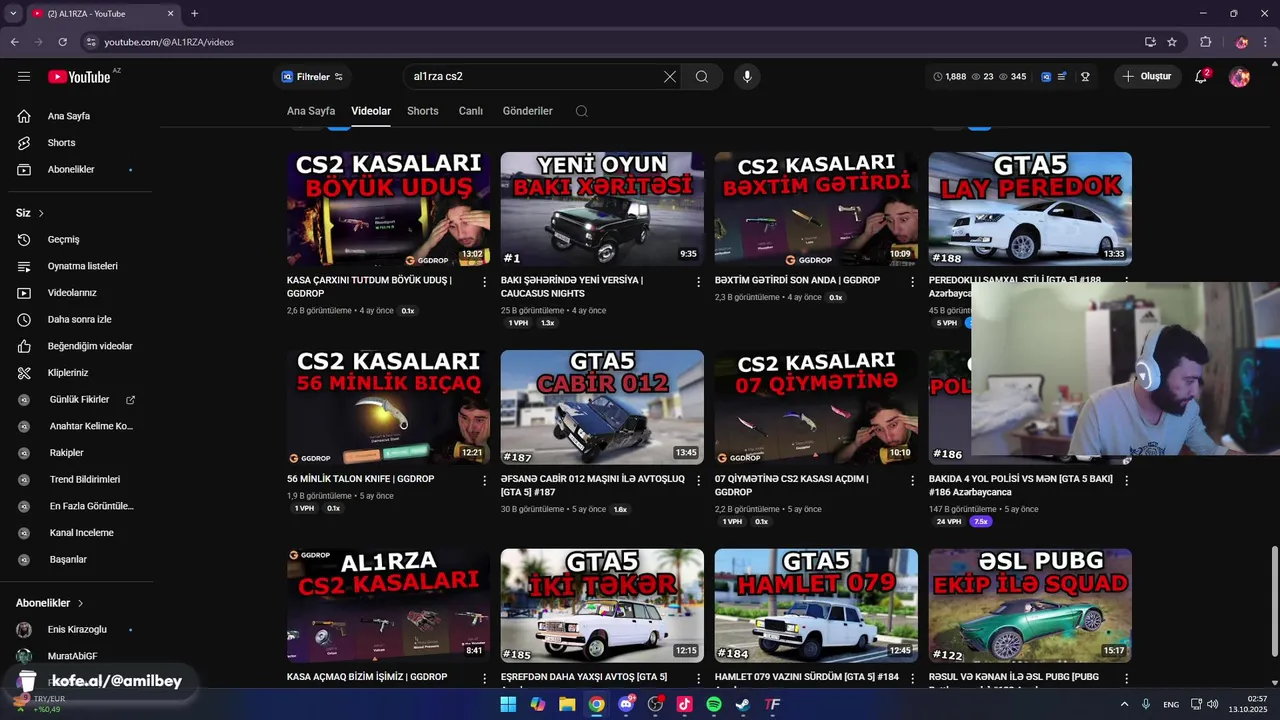
Task: Open more options for 07 QİYMƏTİNƏ CS2 KASASI video
Action: pos(912,481)
